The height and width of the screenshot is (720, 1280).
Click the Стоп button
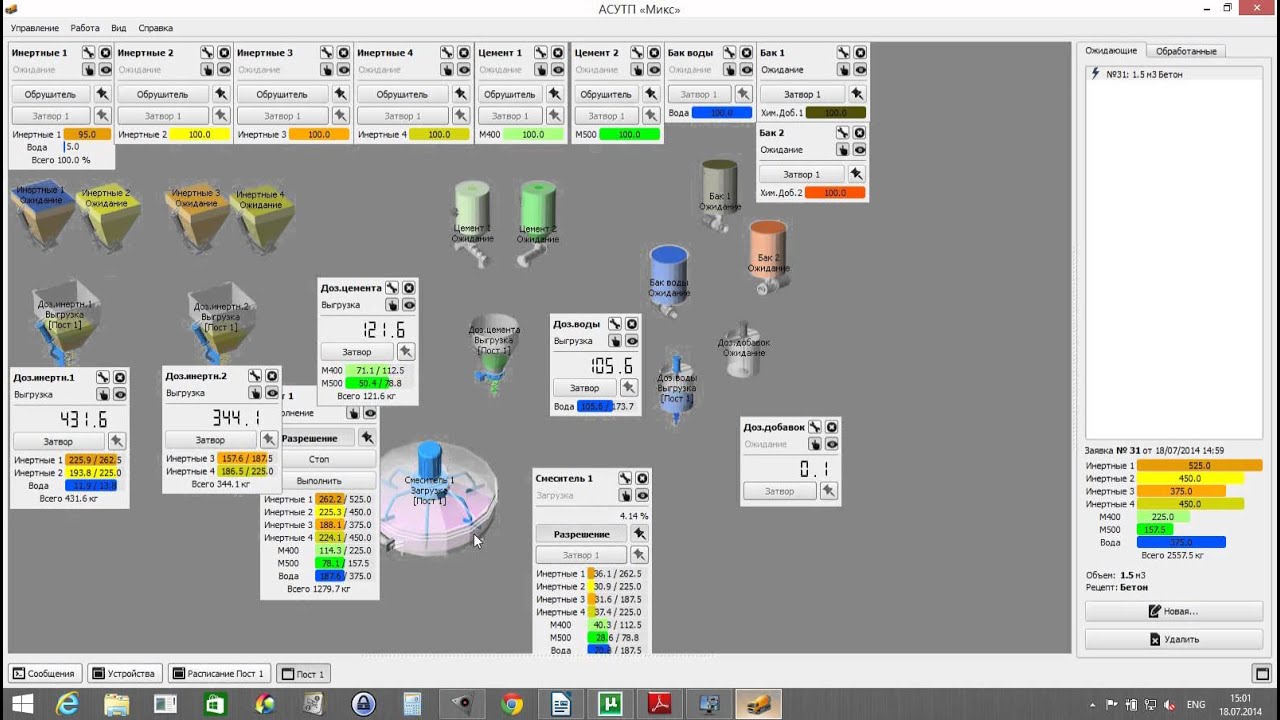coord(319,459)
